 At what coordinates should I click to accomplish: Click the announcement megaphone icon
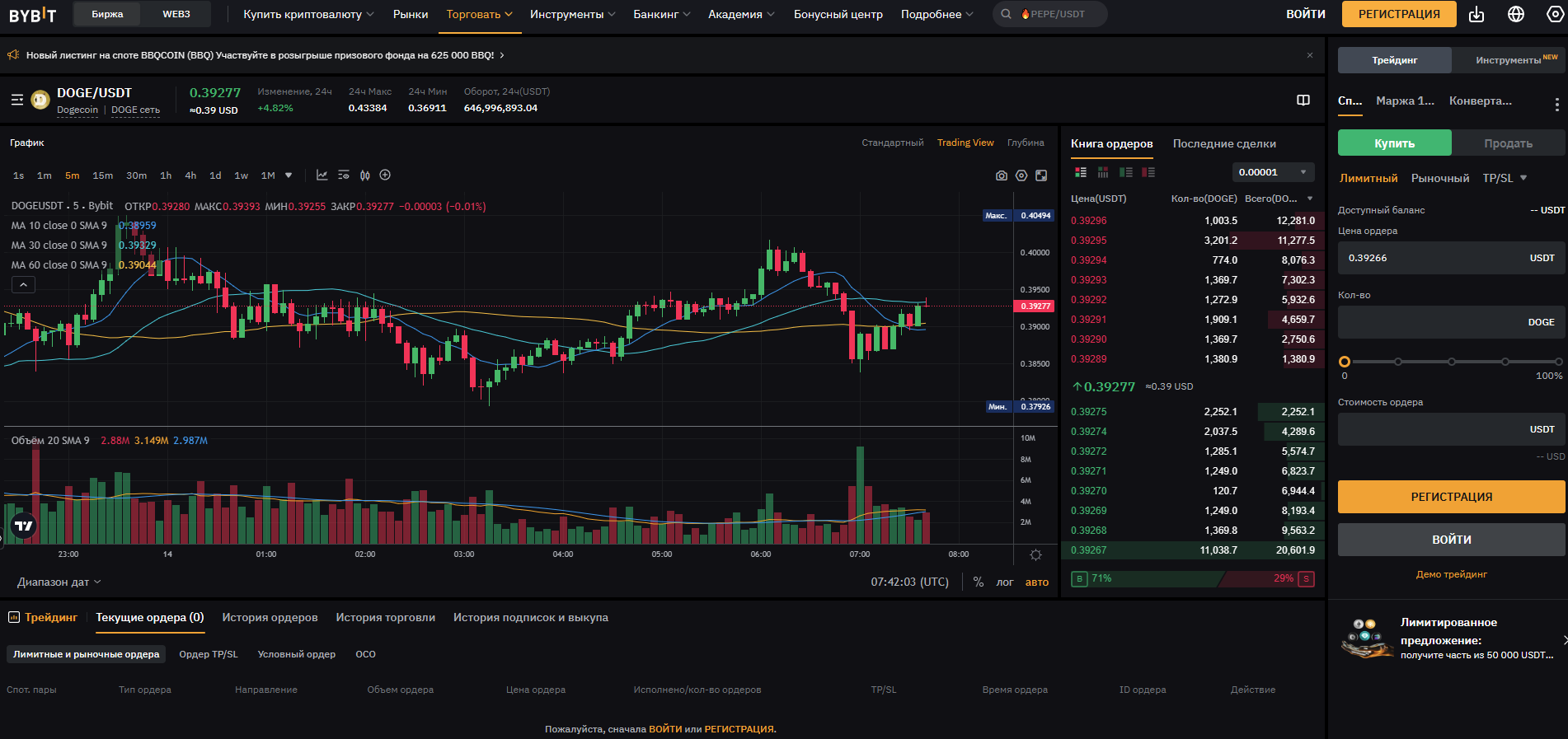click(13, 55)
